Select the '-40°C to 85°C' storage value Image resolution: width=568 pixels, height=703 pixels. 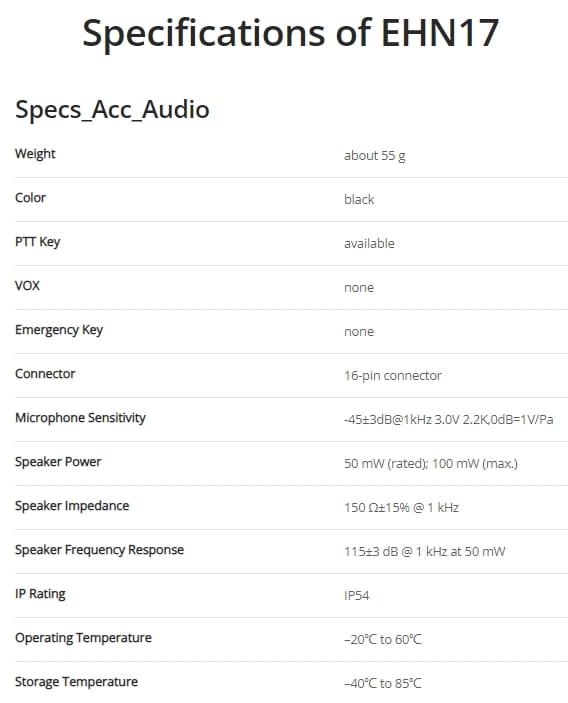(x=382, y=683)
